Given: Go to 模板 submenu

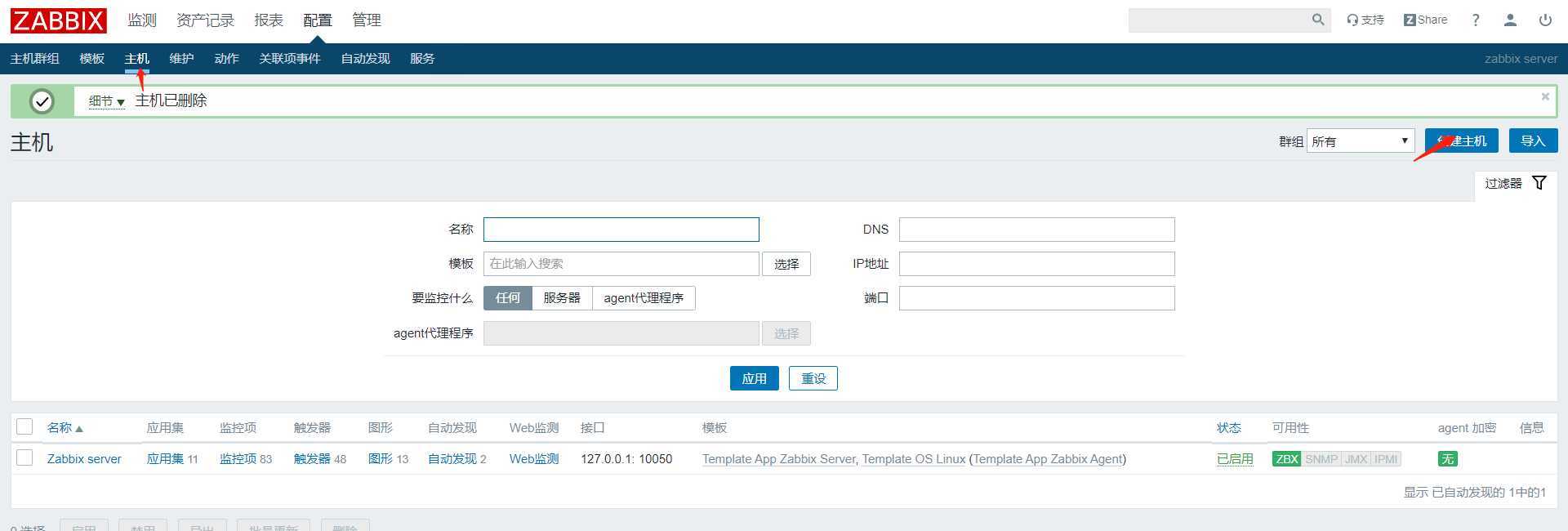Looking at the screenshot, I should (91, 59).
